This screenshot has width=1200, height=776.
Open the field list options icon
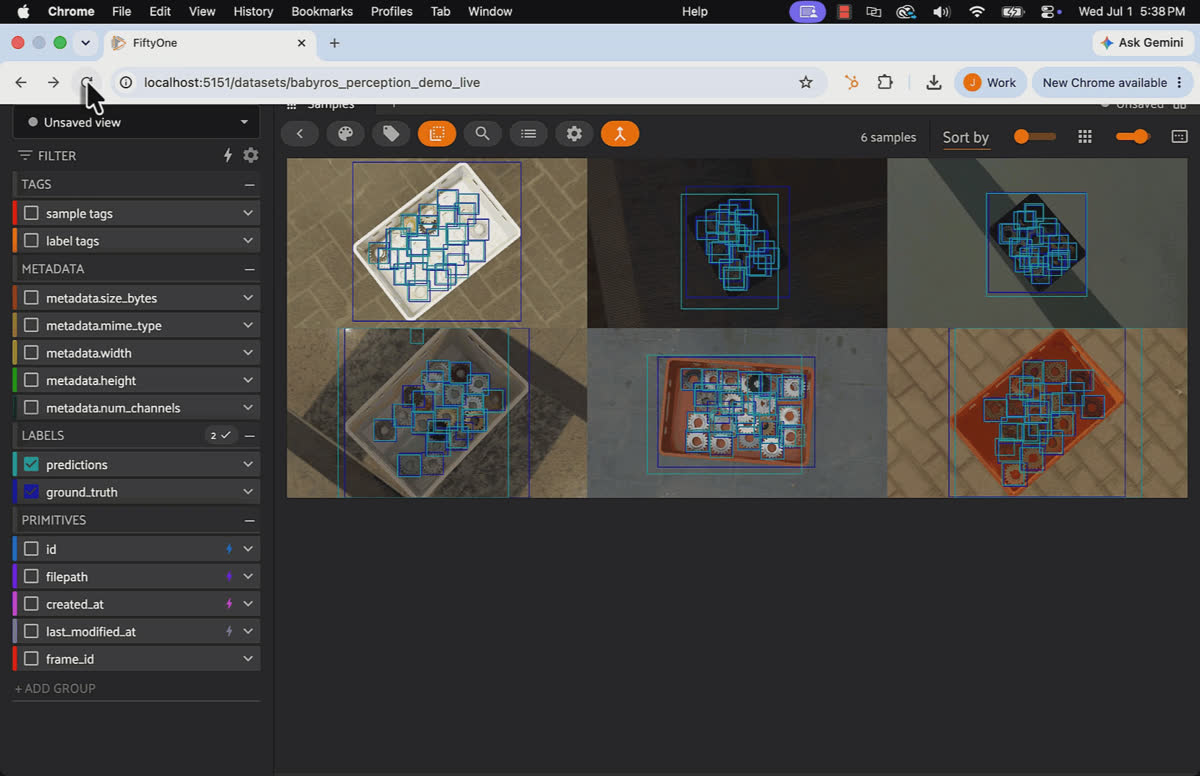click(x=528, y=134)
